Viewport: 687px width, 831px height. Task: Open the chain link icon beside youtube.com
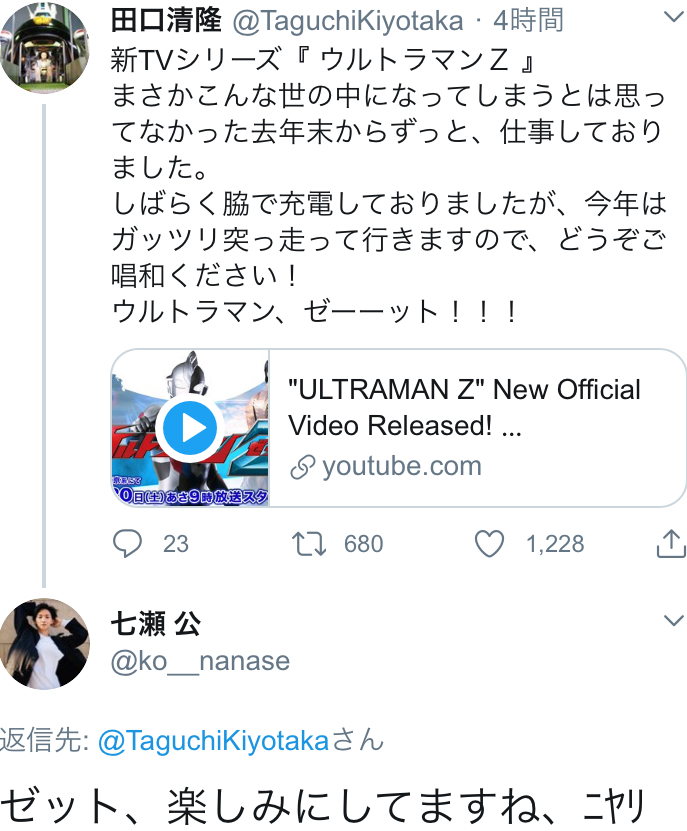(x=302, y=466)
